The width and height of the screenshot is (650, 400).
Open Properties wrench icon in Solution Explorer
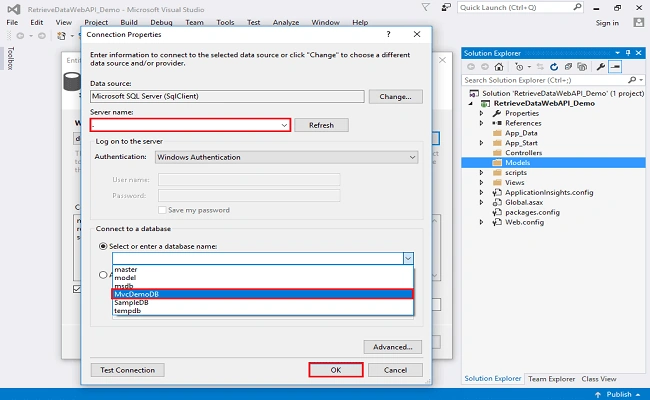[x=600, y=67]
